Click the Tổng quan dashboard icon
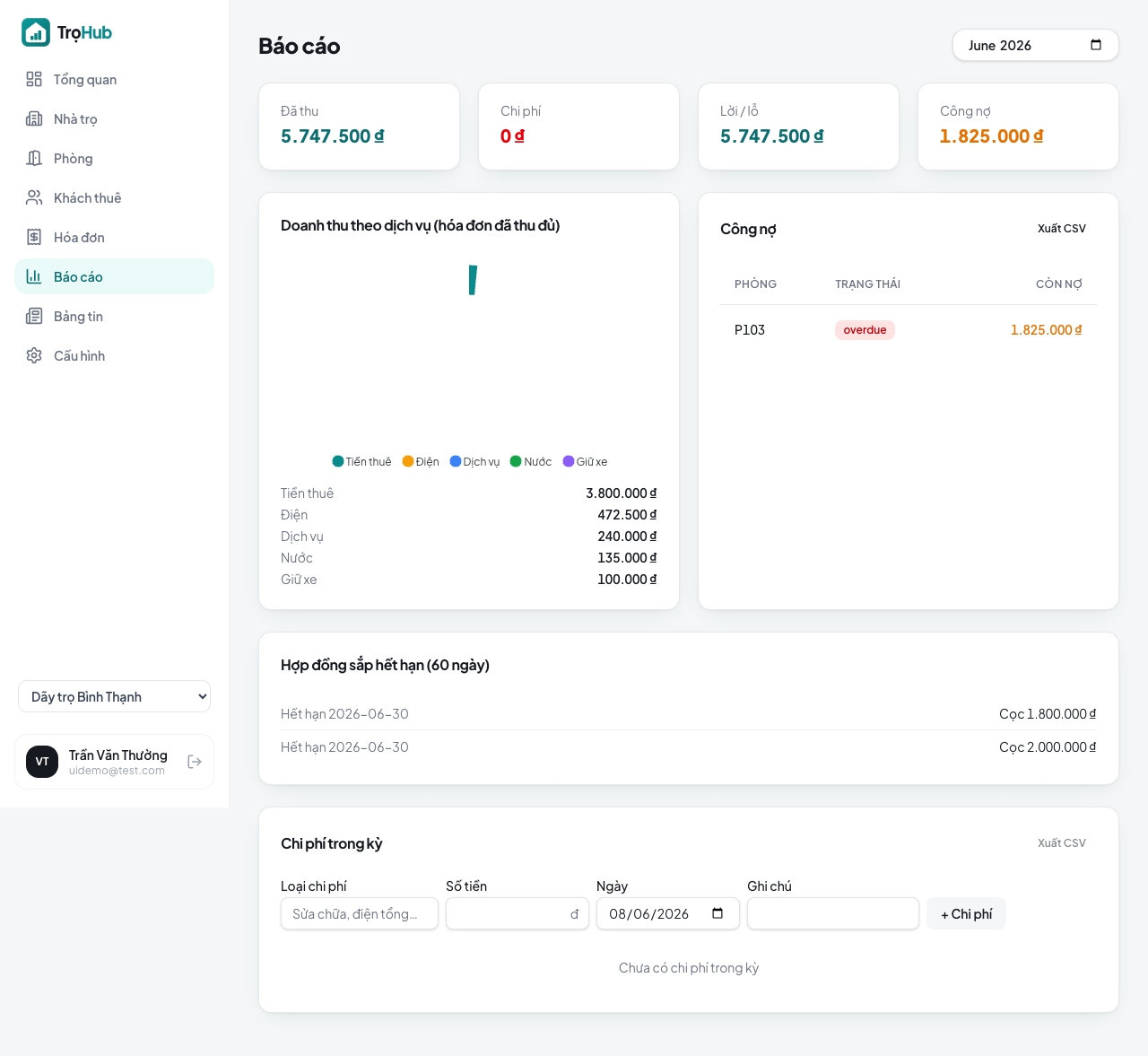Viewport: 1148px width, 1056px height. [34, 79]
